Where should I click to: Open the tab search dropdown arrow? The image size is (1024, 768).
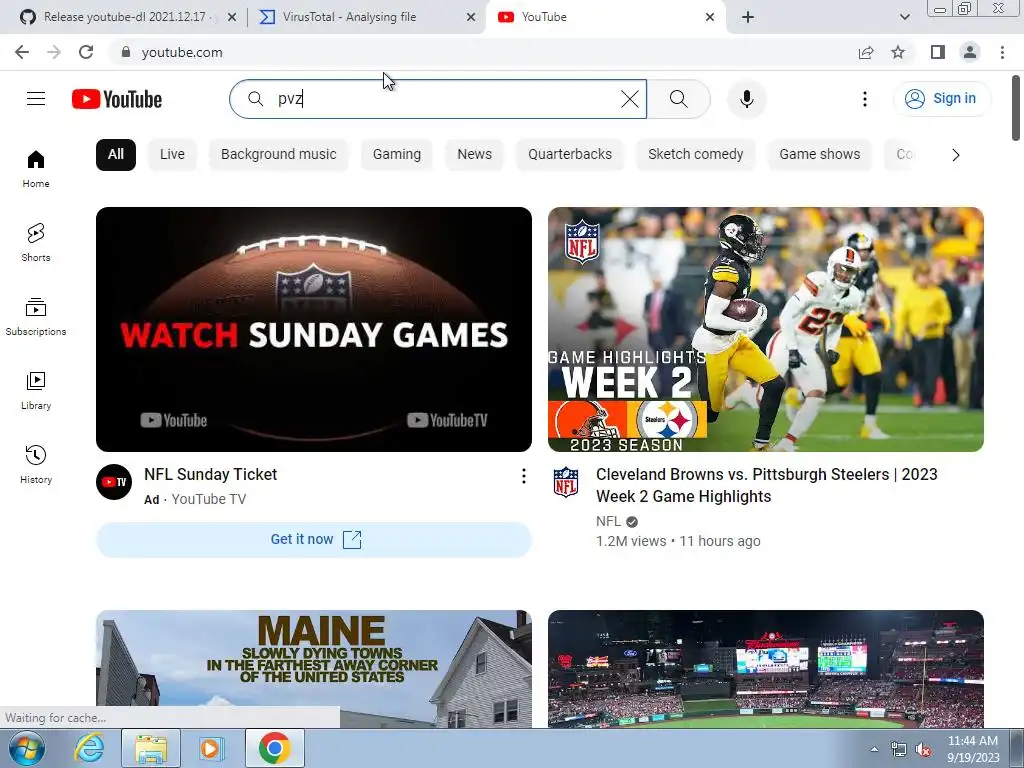coord(904,17)
